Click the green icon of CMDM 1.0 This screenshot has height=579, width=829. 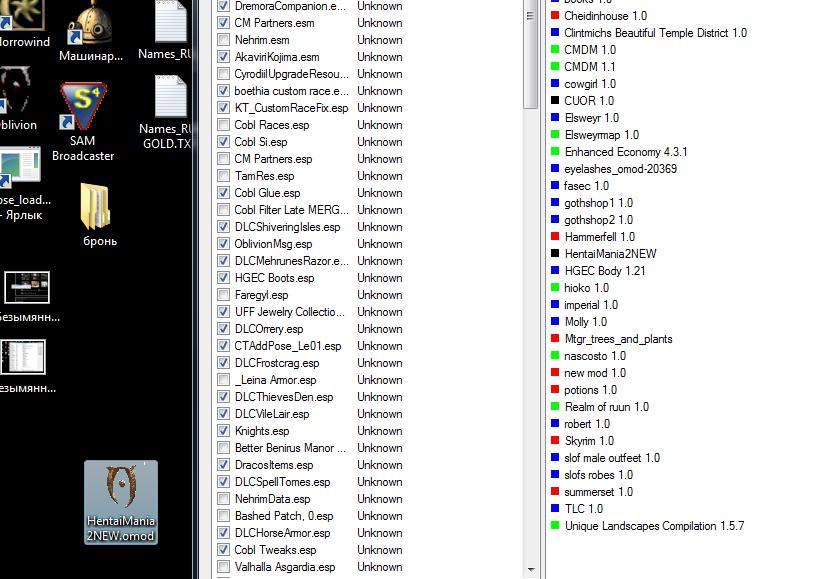[x=555, y=49]
